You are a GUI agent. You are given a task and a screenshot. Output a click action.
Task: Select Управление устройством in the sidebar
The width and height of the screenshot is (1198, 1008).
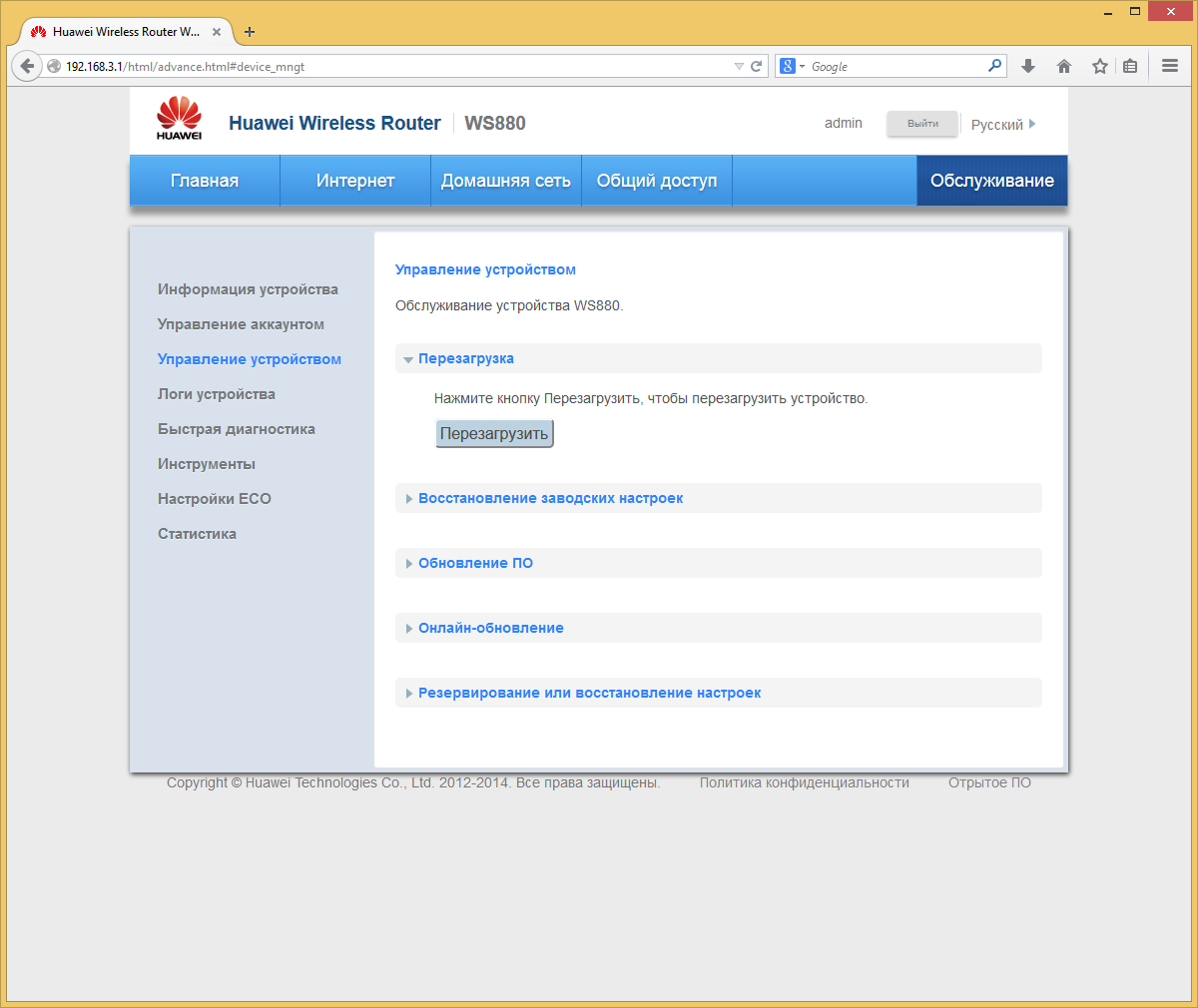click(250, 359)
